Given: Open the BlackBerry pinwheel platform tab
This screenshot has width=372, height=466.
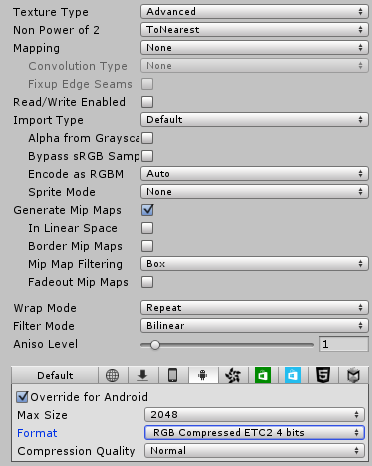Looking at the screenshot, I should (233, 376).
